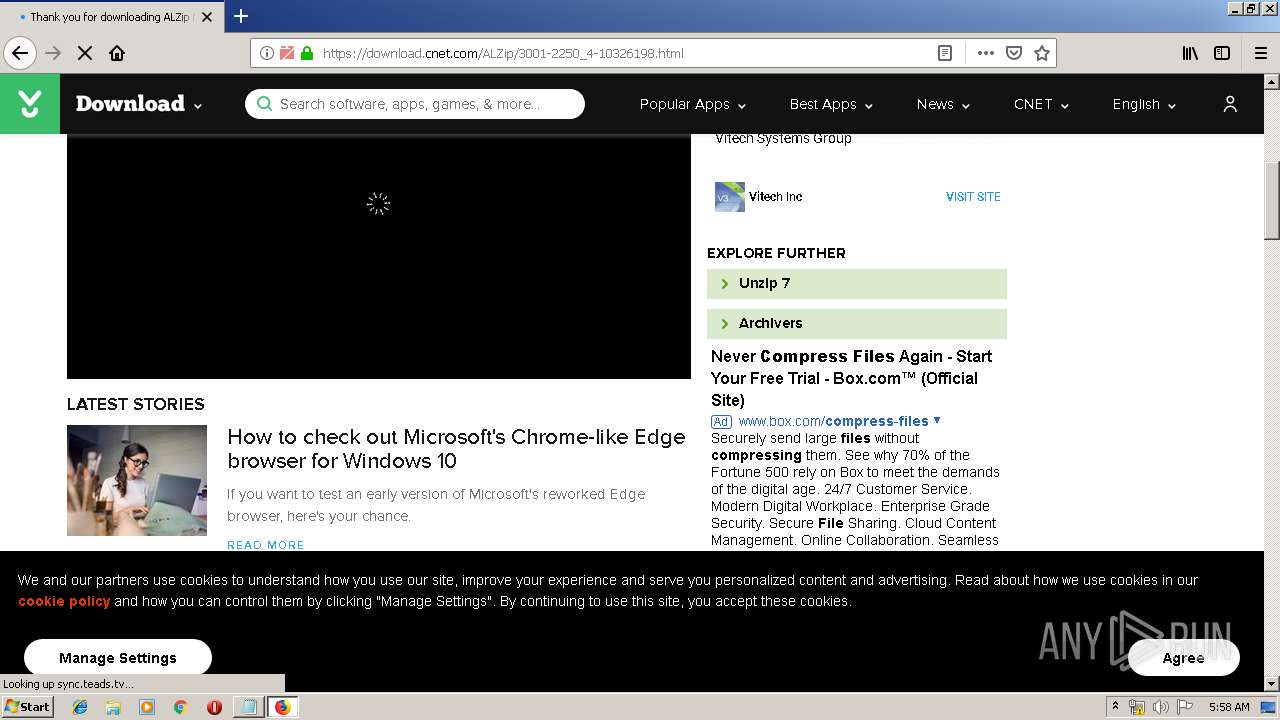
Task: Click the scrollbar down arrow
Action: click(1272, 684)
